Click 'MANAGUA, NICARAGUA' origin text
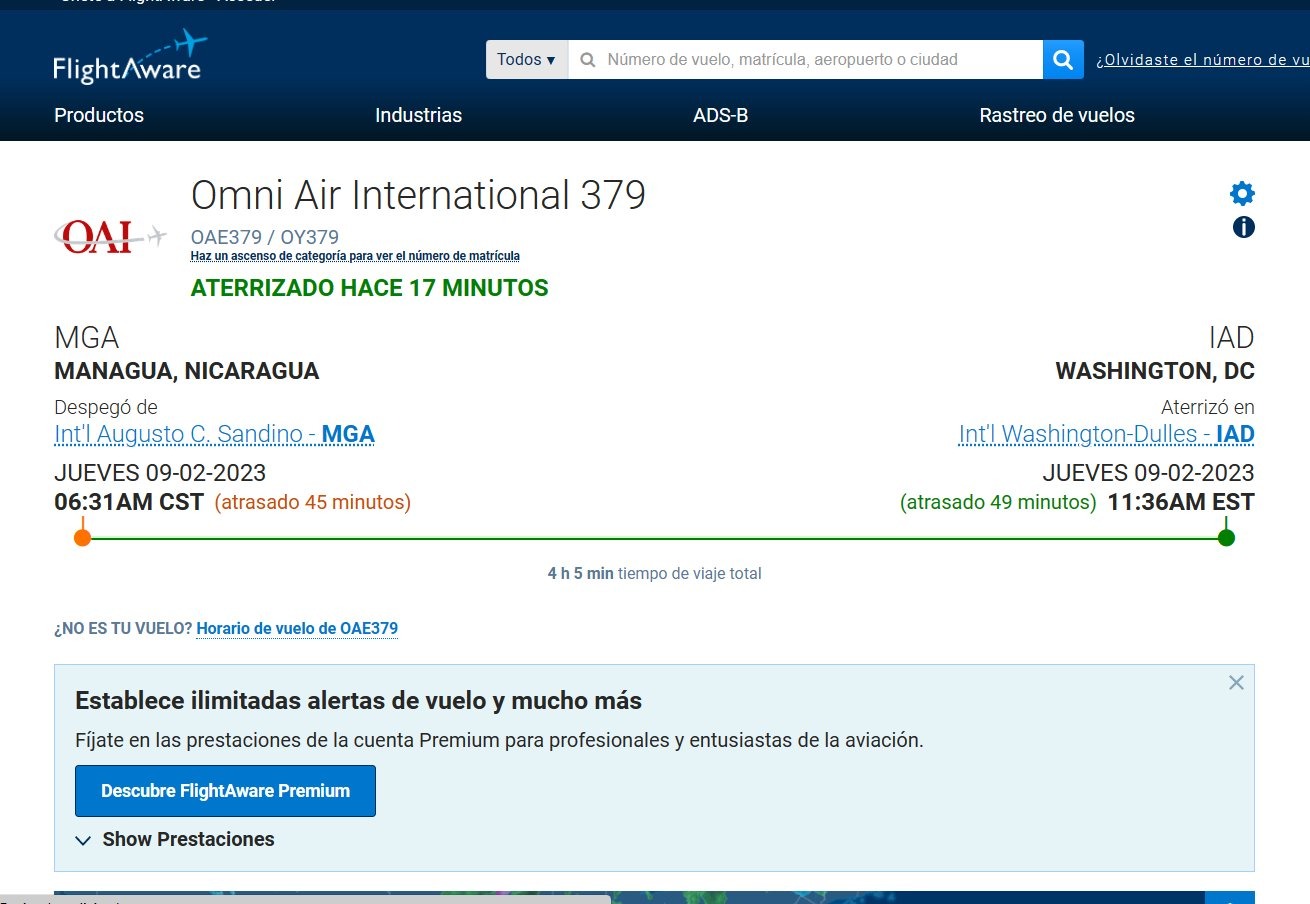 [x=187, y=371]
